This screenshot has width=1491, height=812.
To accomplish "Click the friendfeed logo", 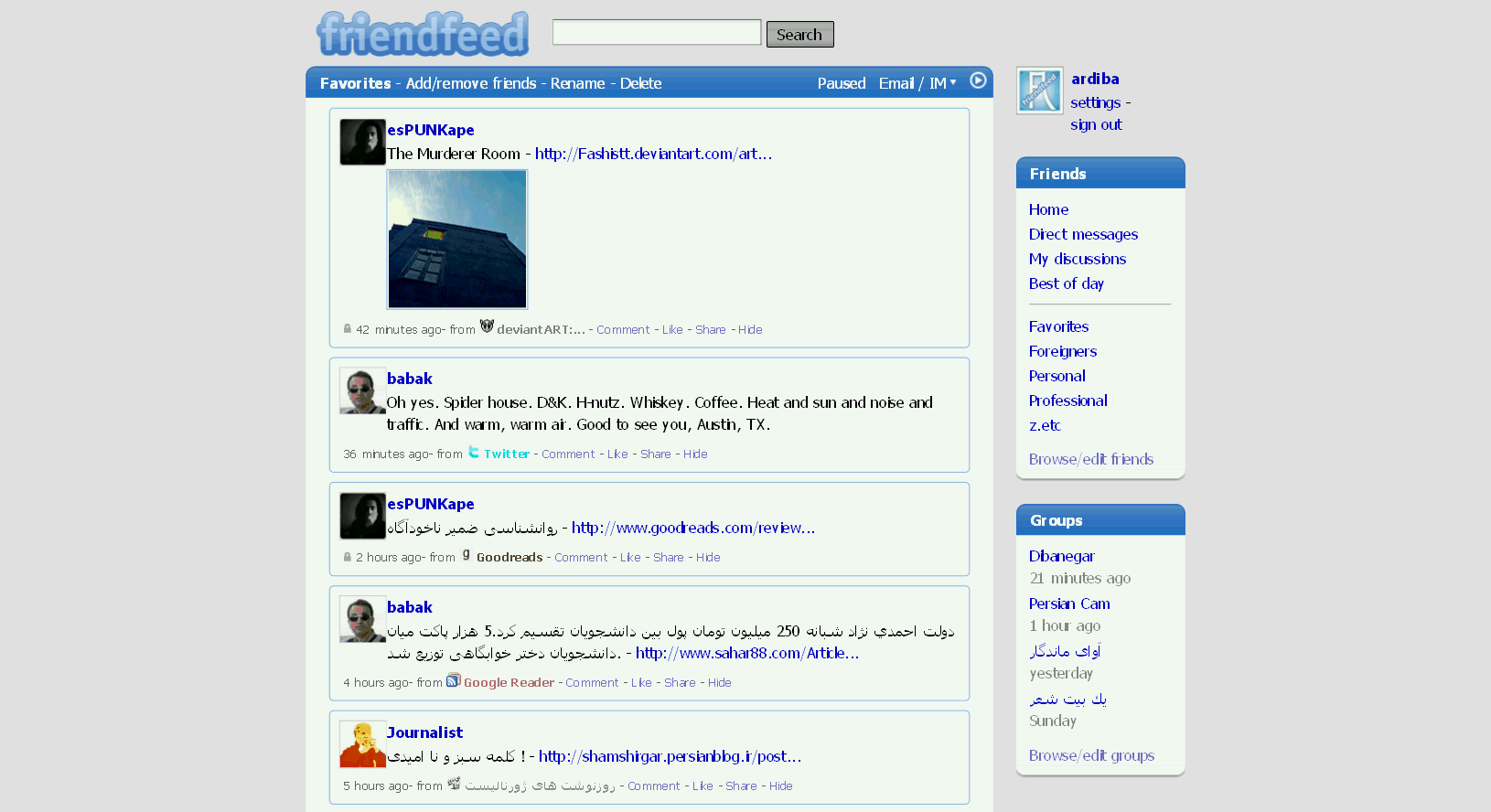I will [x=423, y=34].
